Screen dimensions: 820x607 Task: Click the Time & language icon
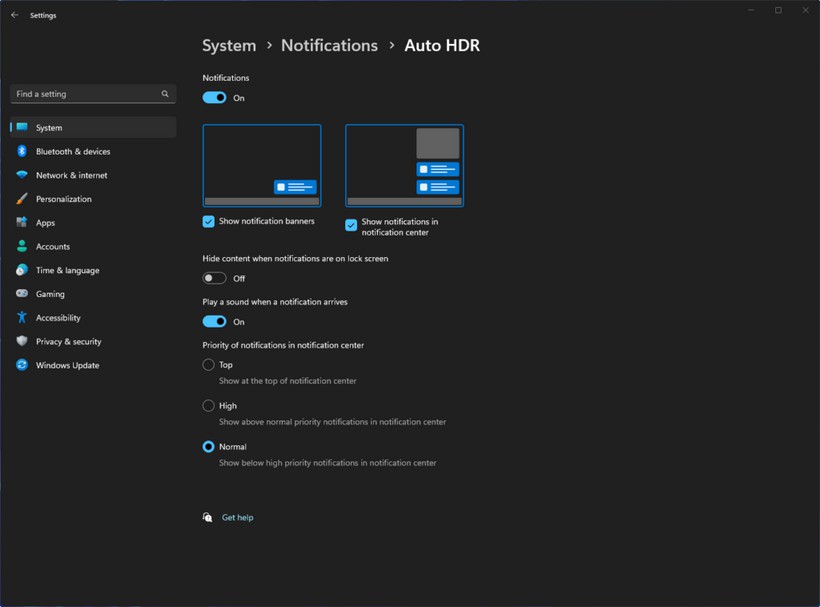point(22,270)
